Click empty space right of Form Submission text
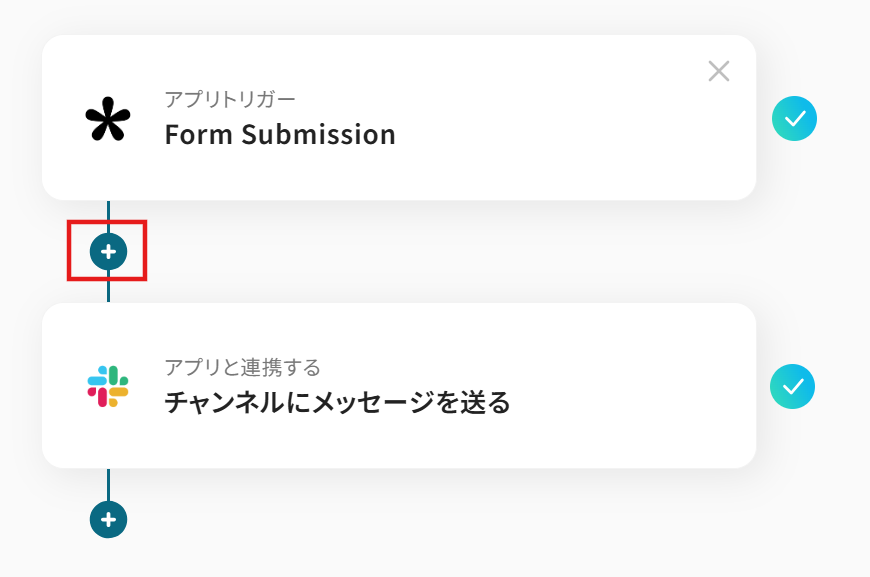870x577 pixels. click(x=555, y=135)
